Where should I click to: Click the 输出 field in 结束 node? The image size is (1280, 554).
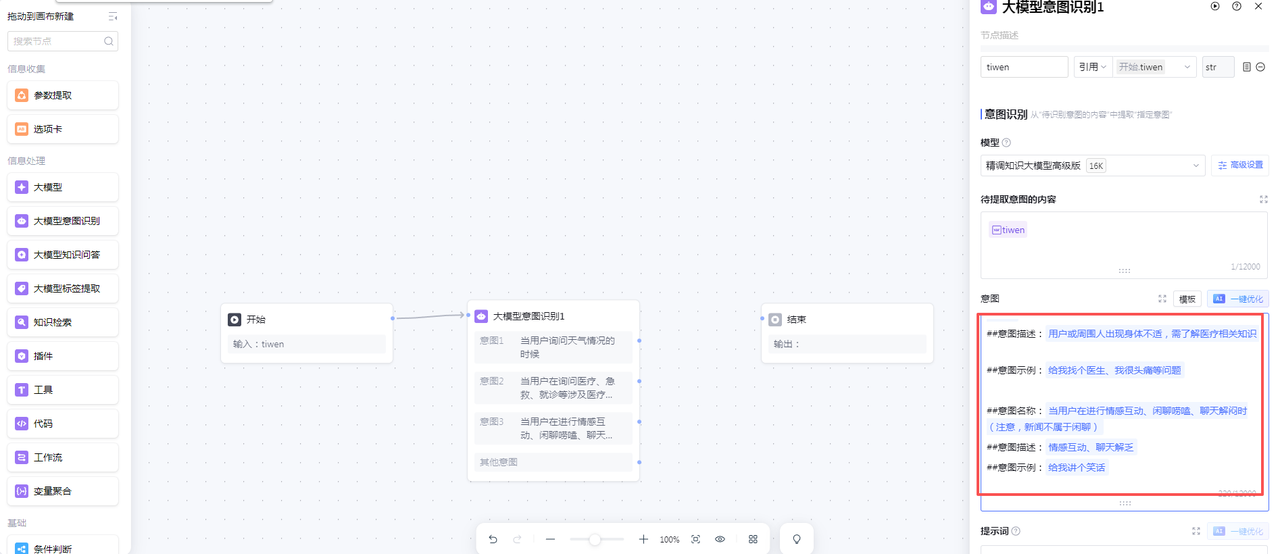pyautogui.click(x=847, y=344)
